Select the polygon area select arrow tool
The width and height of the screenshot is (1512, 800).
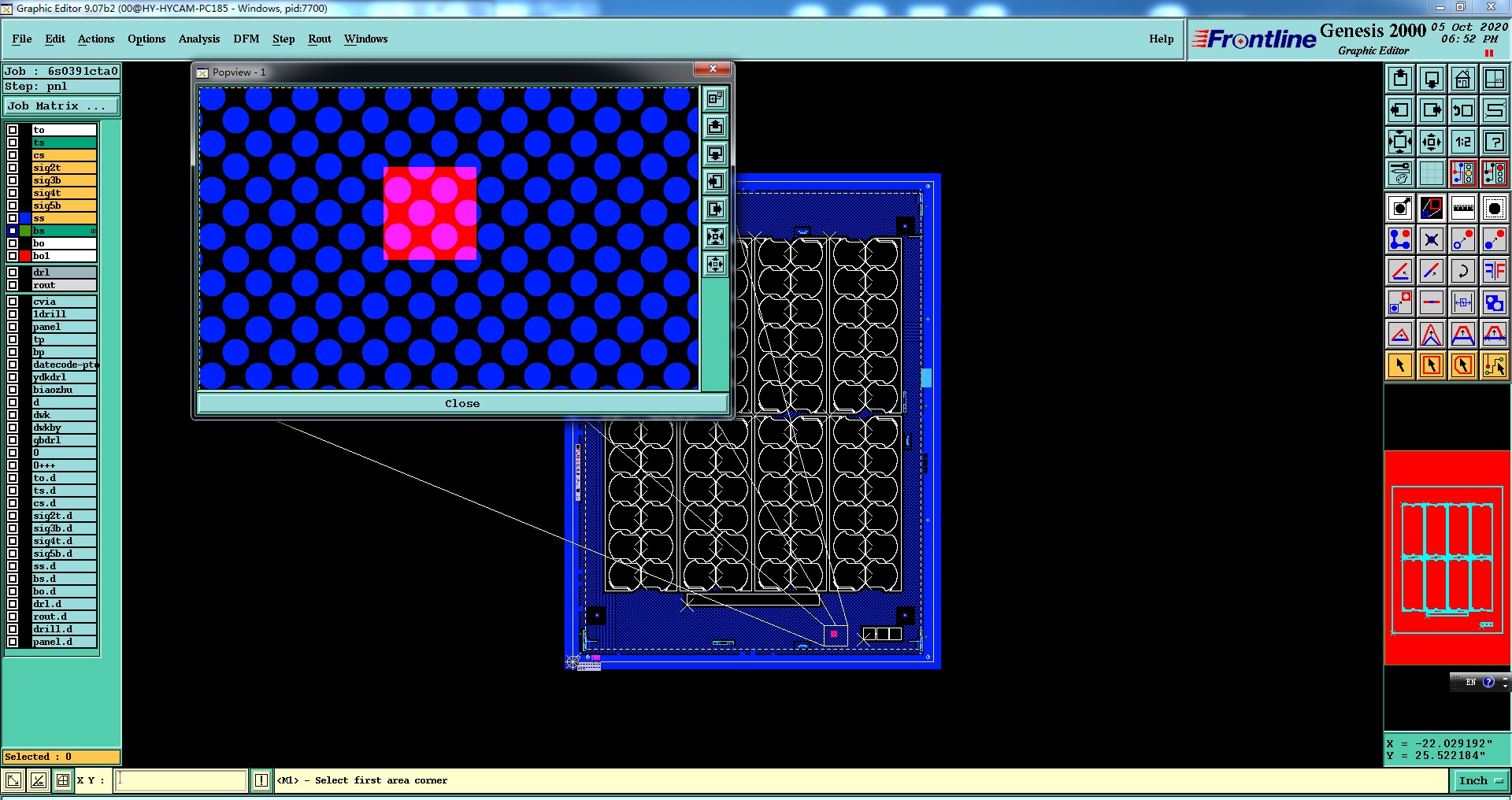point(1463,365)
